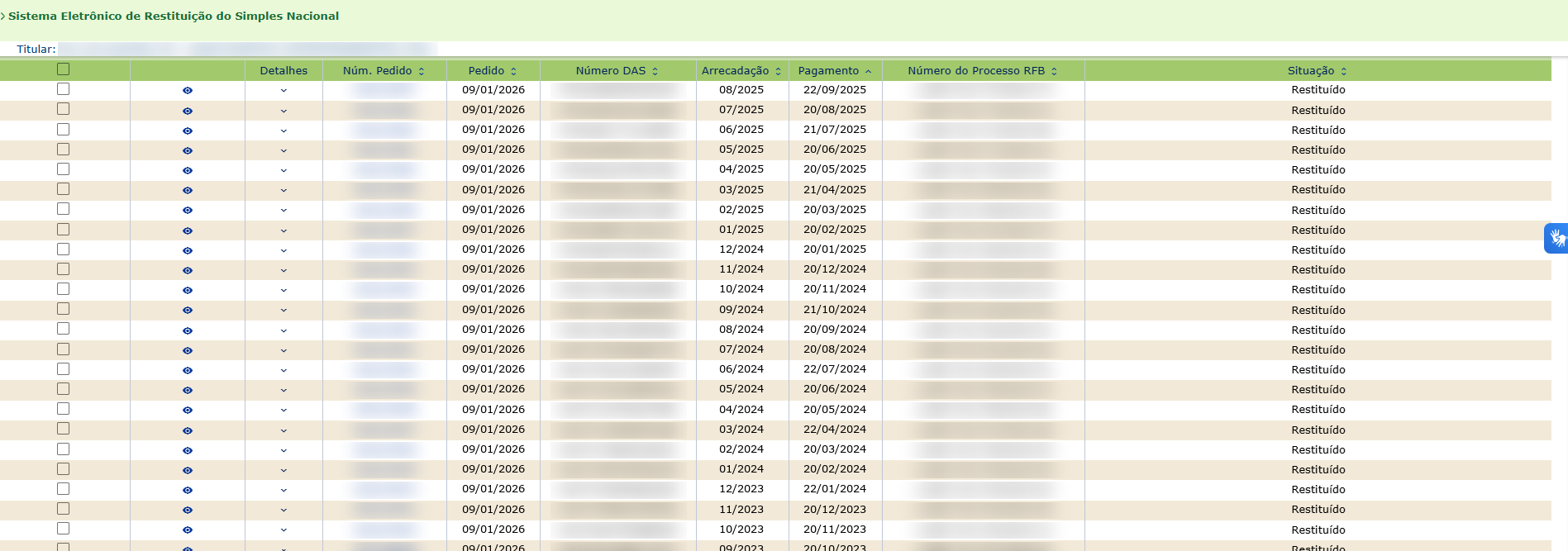The height and width of the screenshot is (551, 1568).
Task: Open the VLibras accessibility hand widget
Action: point(1556,238)
